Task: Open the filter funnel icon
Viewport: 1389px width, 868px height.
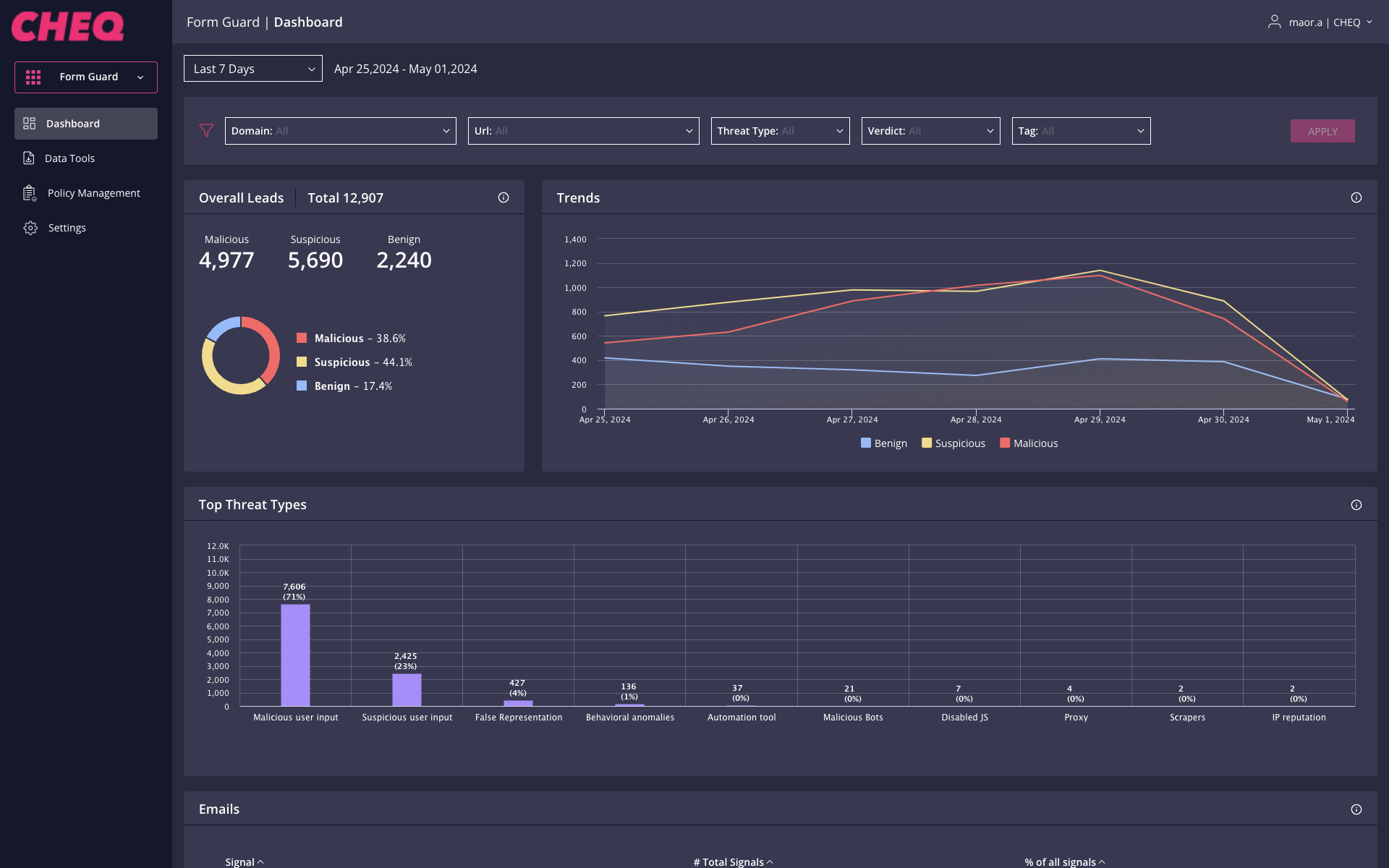Action: point(207,131)
